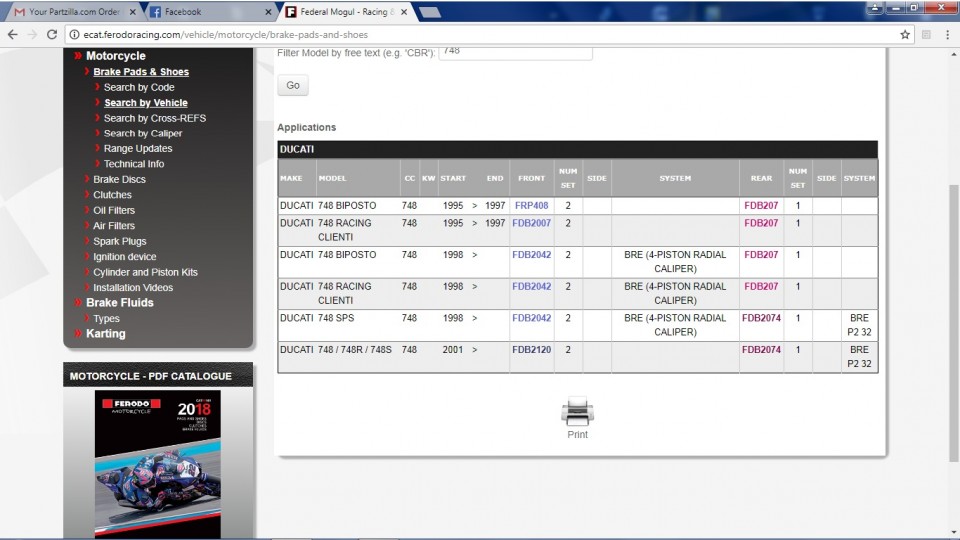Bookmark page with the star icon
Screen dimensions: 960x540
click(x=905, y=35)
